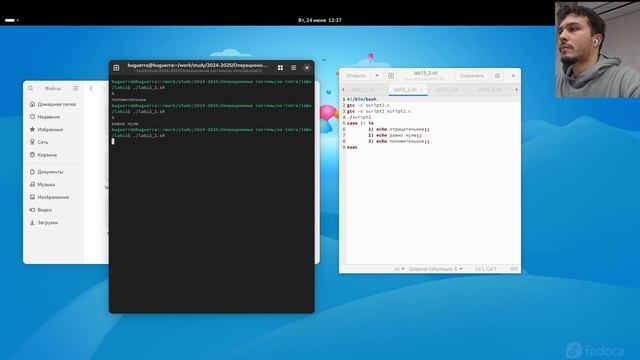The width and height of the screenshot is (640, 360).
Task: Open the text editor hamburger menu
Action: pyautogui.click(x=497, y=76)
